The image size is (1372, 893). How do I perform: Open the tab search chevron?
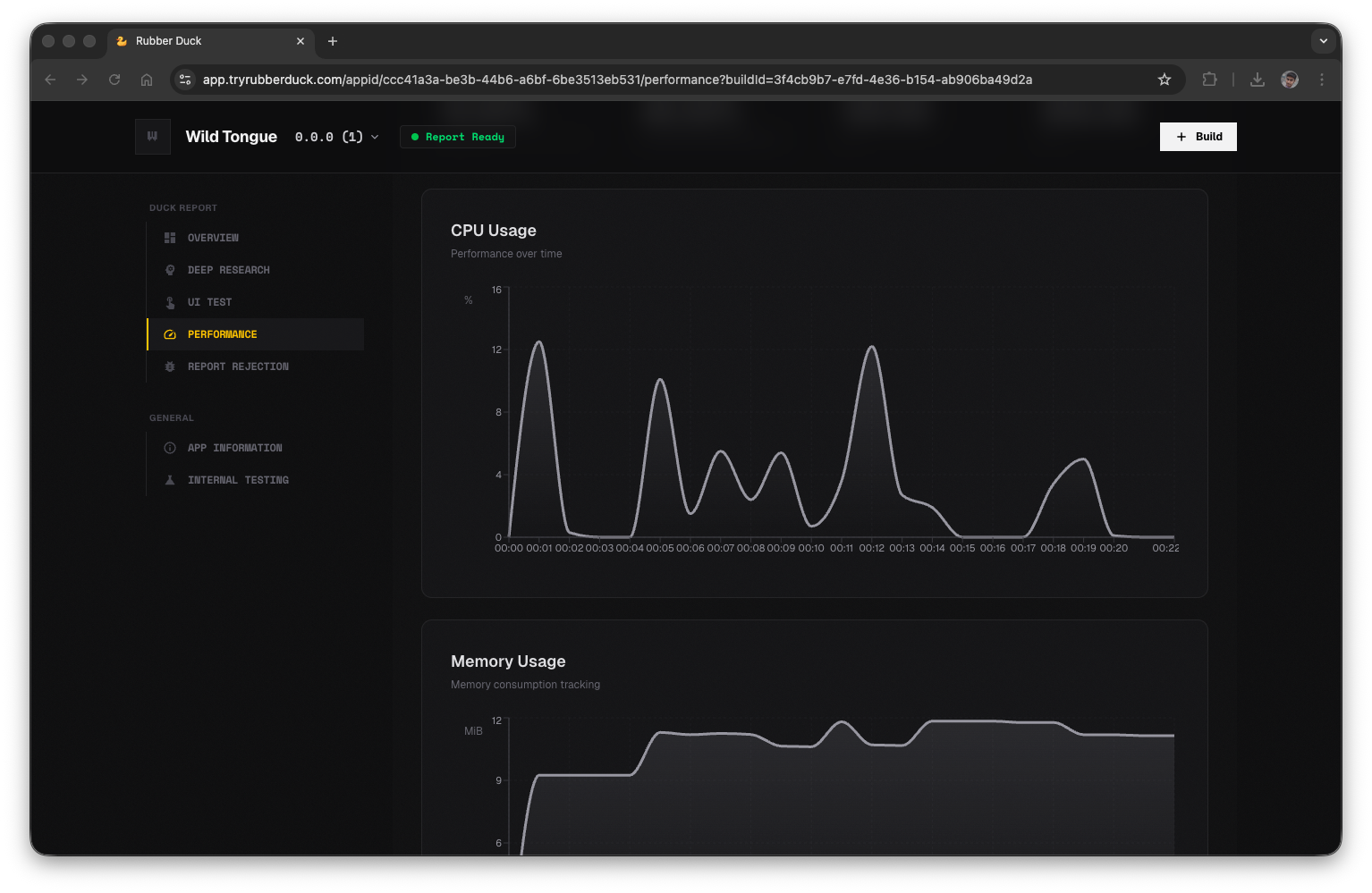pos(1323,41)
